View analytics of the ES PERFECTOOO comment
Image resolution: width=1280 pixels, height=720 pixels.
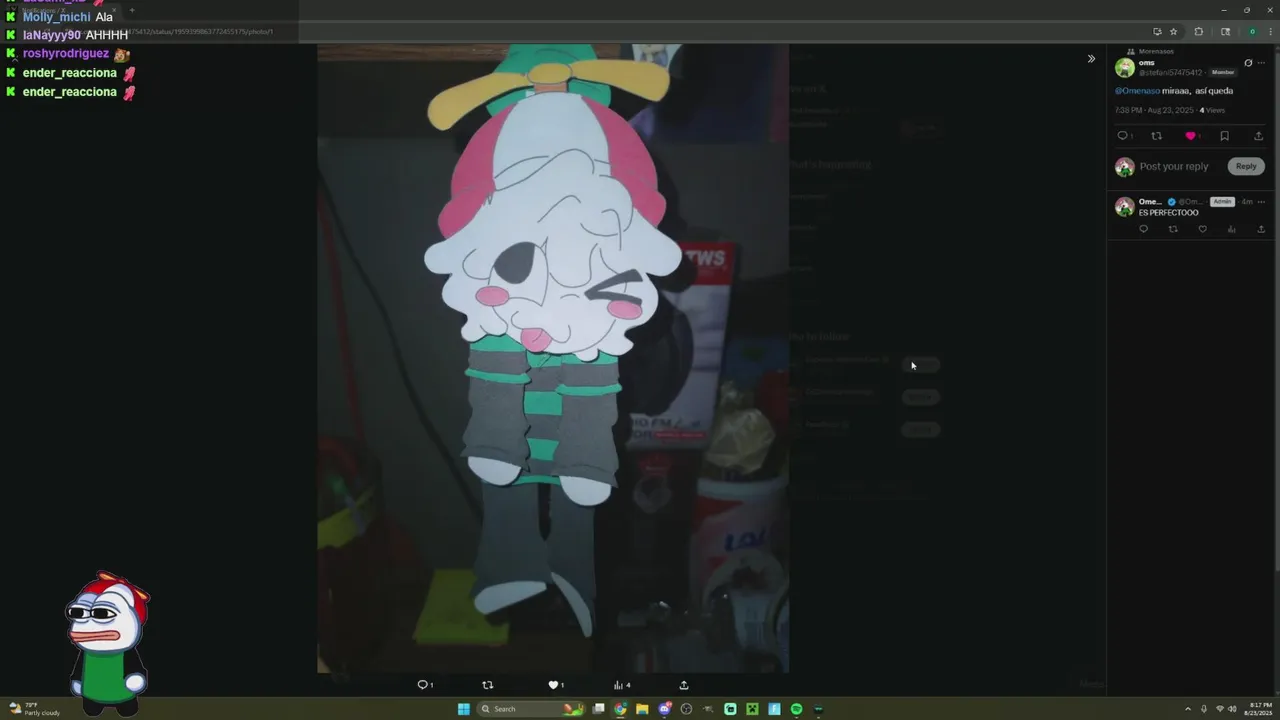pyautogui.click(x=1231, y=229)
